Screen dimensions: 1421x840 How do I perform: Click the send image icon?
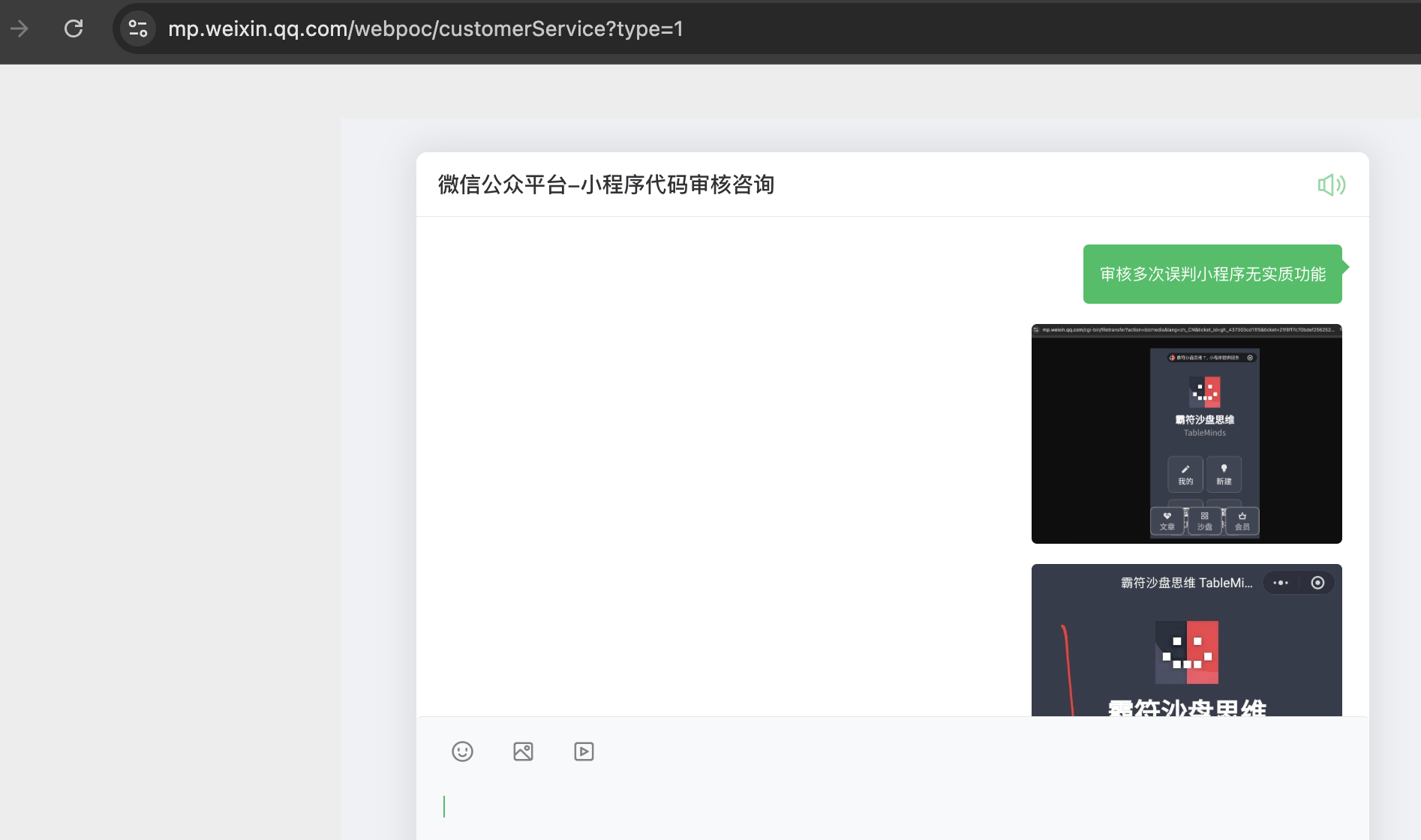(x=523, y=751)
